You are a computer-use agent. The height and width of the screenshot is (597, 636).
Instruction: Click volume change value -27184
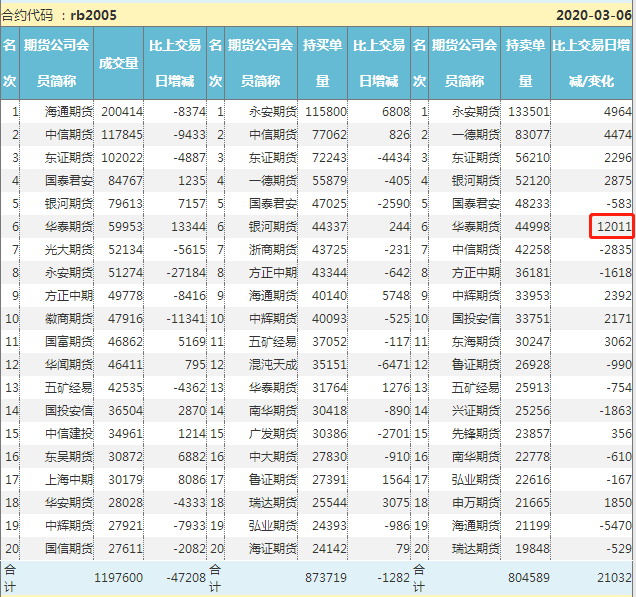pyautogui.click(x=186, y=273)
